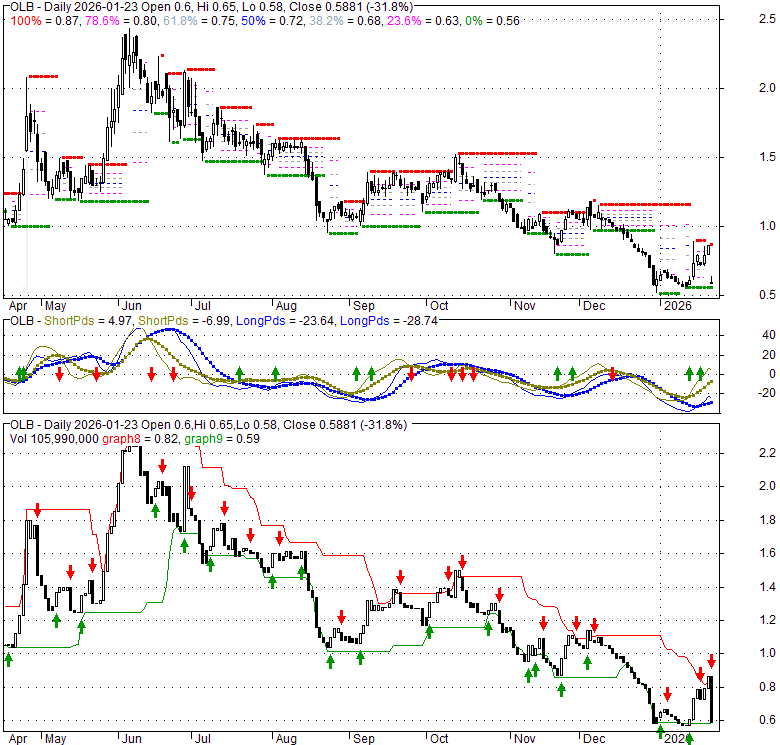Select the 'Vol 105,990,000' volume readout

[54, 439]
